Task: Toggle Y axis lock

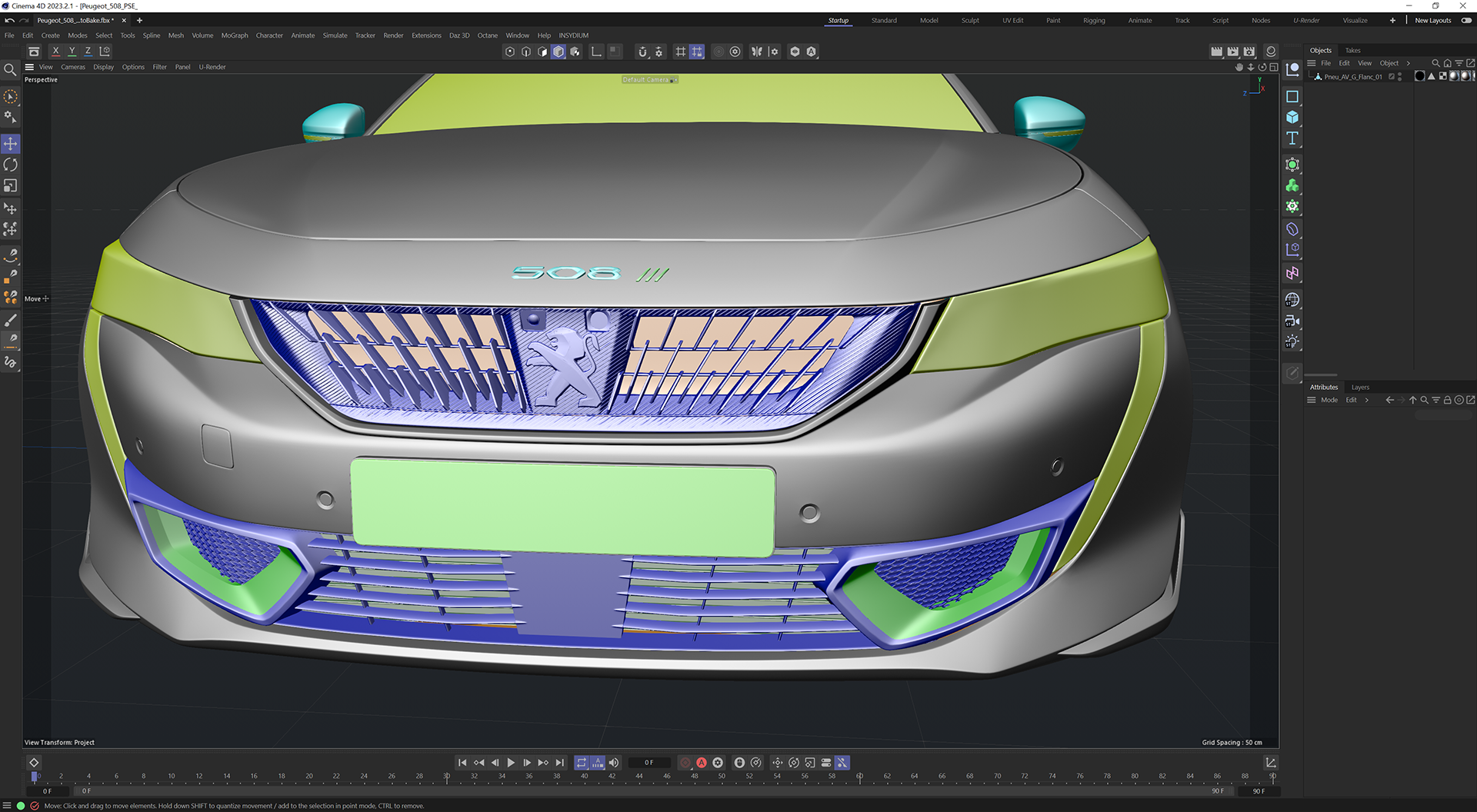Action: tap(72, 52)
